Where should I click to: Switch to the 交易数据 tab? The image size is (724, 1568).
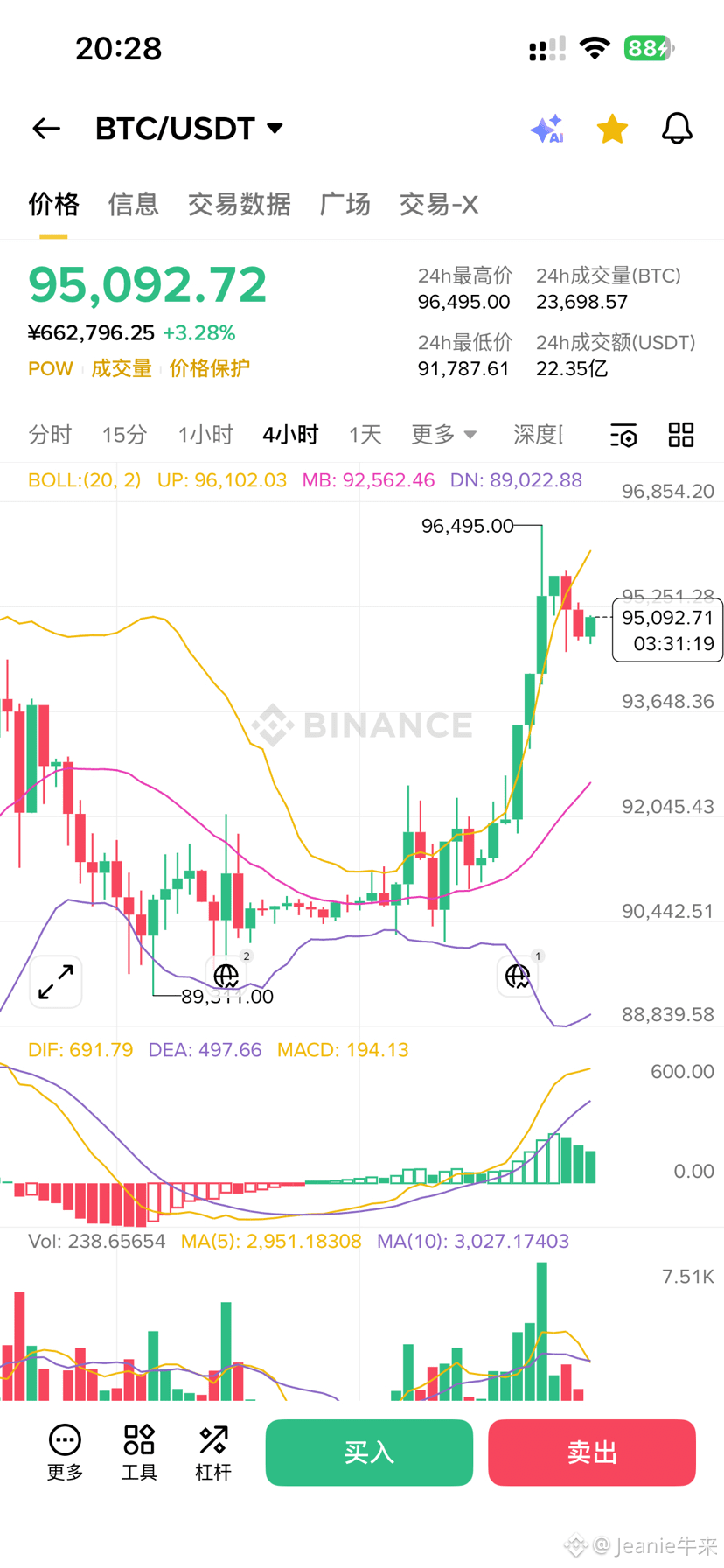(x=239, y=205)
